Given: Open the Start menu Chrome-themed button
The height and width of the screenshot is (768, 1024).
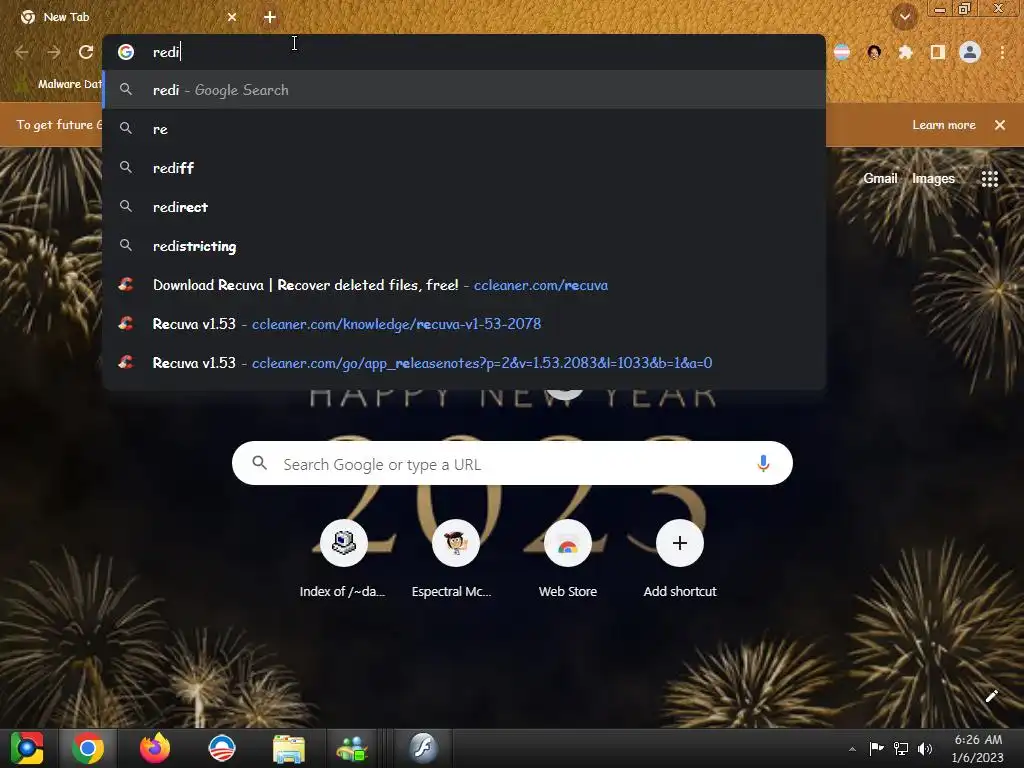Looking at the screenshot, I should tap(27, 748).
